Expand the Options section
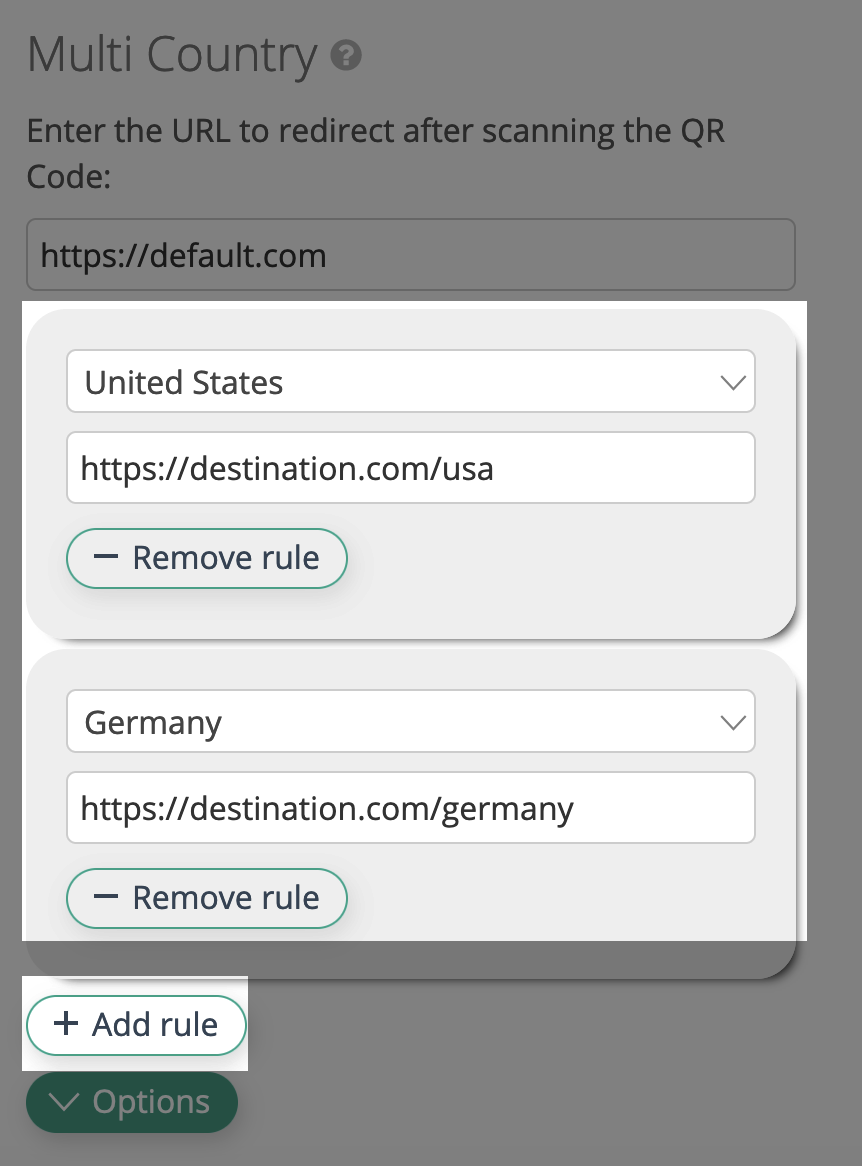The width and height of the screenshot is (862, 1166). 131,1101
